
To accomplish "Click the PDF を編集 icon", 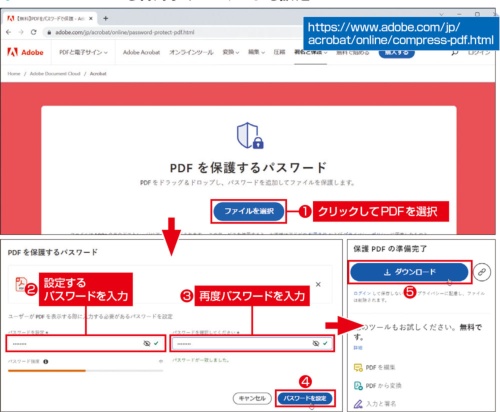I will [x=358, y=367].
